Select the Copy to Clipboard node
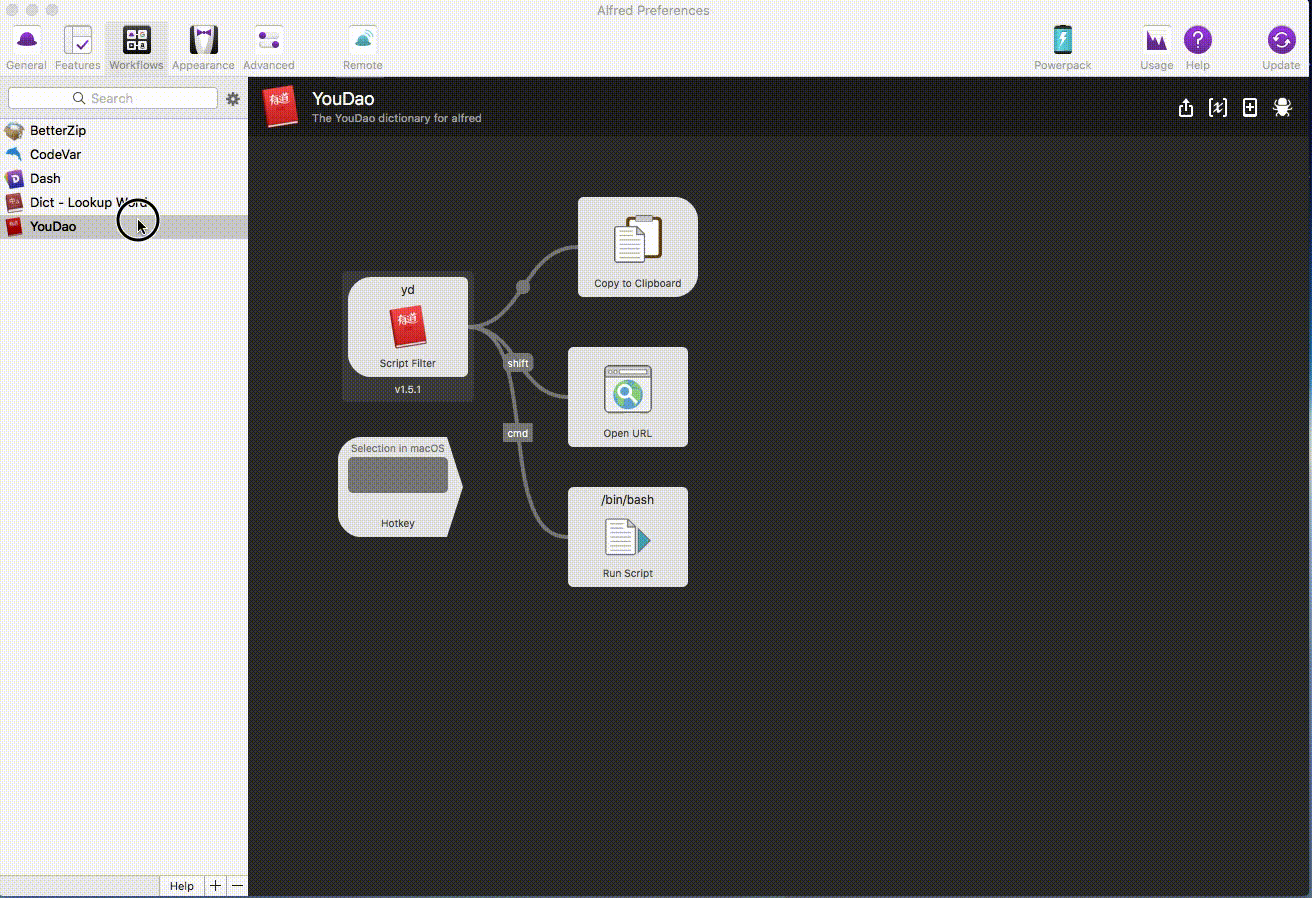 [638, 247]
